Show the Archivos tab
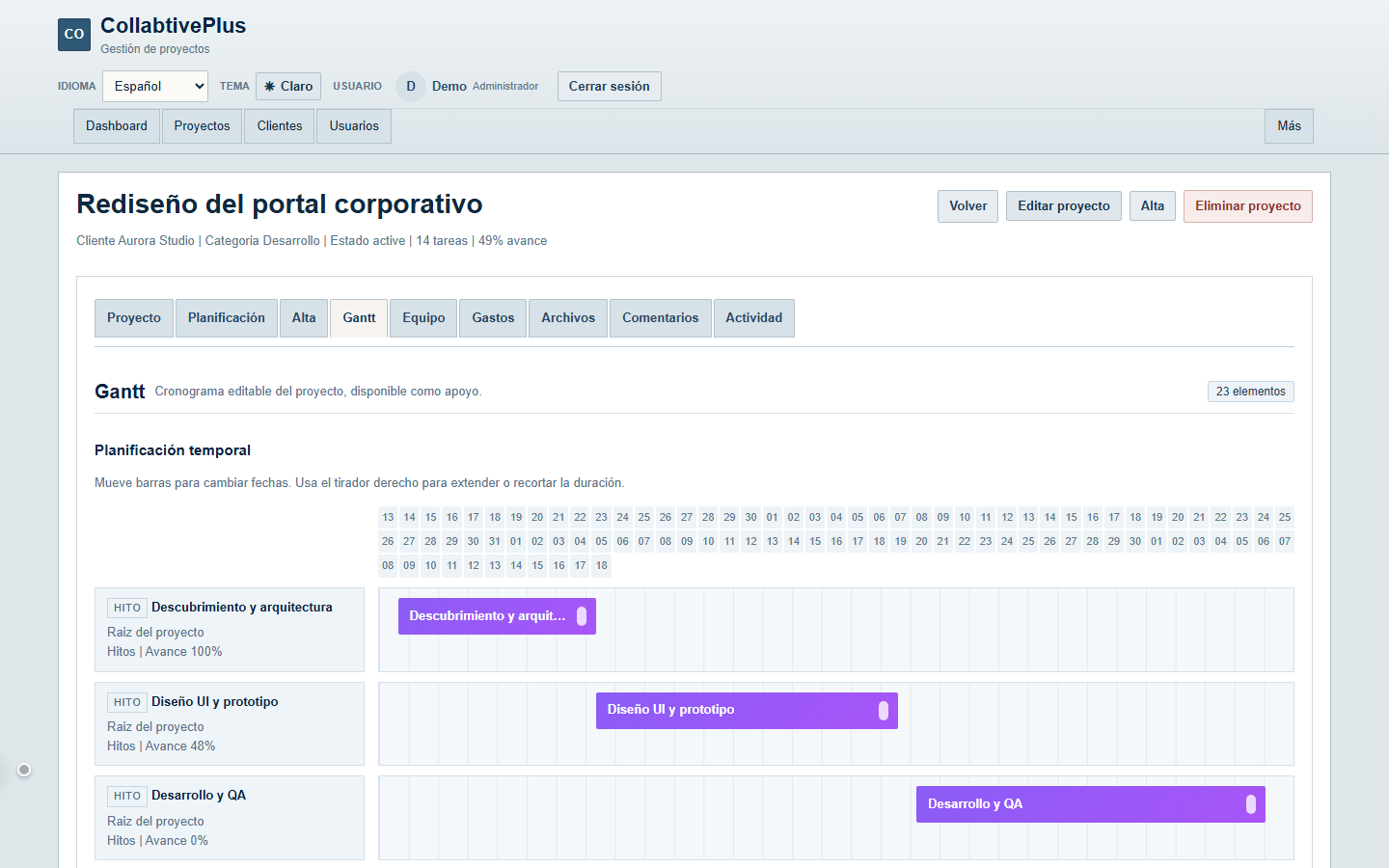1389x868 pixels. tap(568, 318)
